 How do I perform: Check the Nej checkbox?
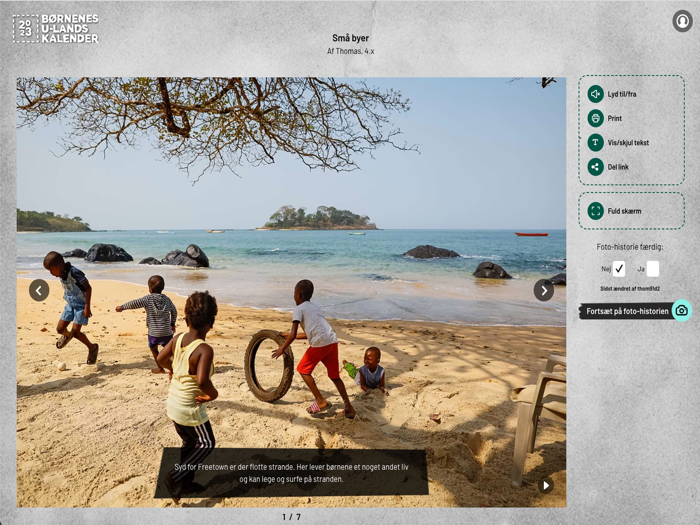pyautogui.click(x=618, y=269)
